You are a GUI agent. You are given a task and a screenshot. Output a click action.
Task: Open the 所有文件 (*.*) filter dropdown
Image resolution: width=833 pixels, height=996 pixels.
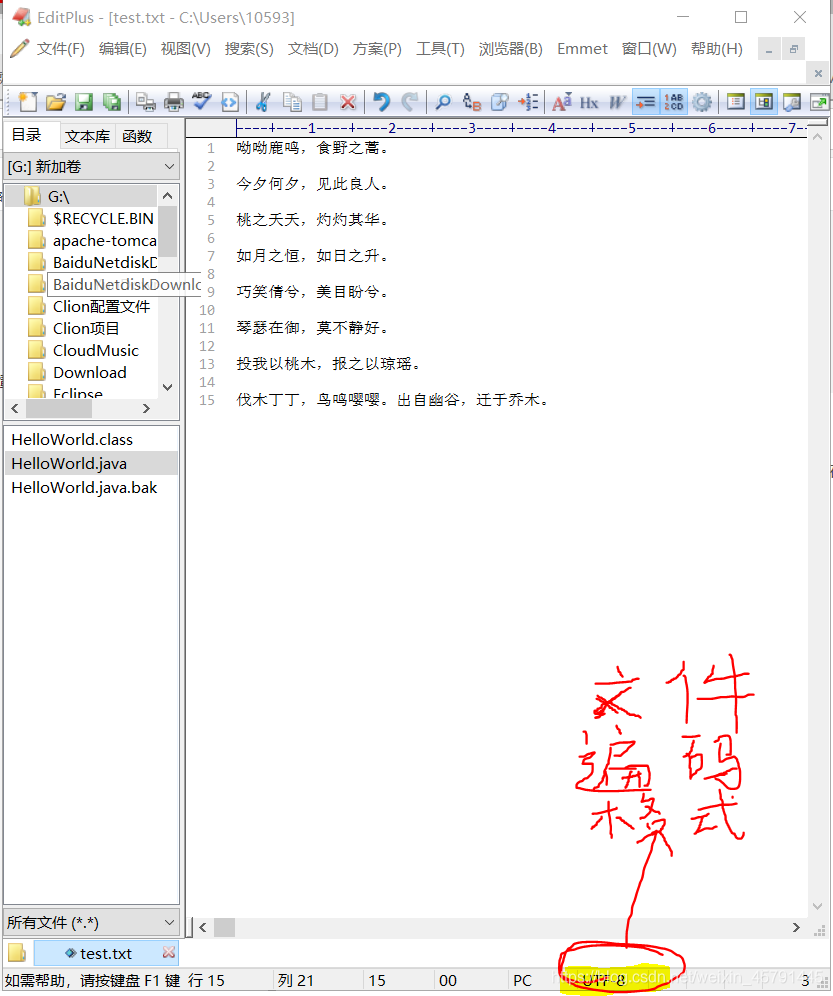[x=91, y=922]
